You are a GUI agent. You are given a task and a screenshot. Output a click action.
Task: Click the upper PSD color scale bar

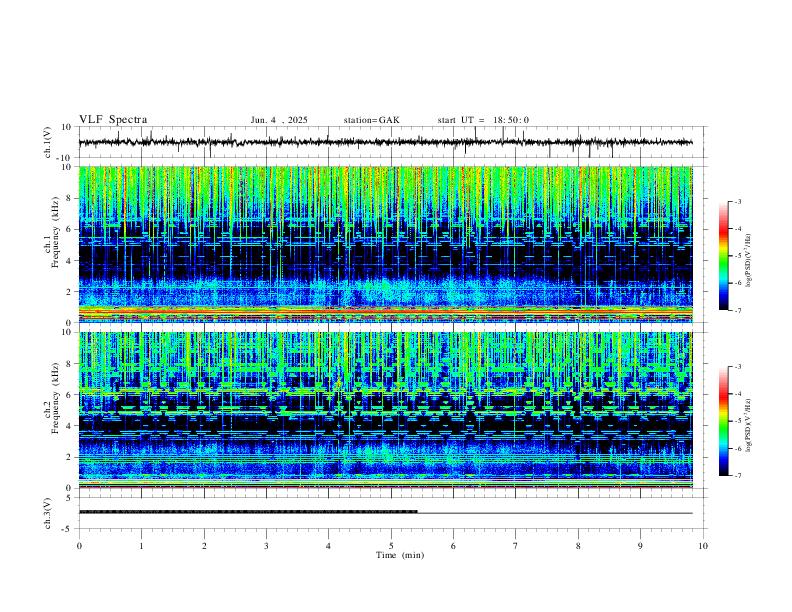[723, 256]
